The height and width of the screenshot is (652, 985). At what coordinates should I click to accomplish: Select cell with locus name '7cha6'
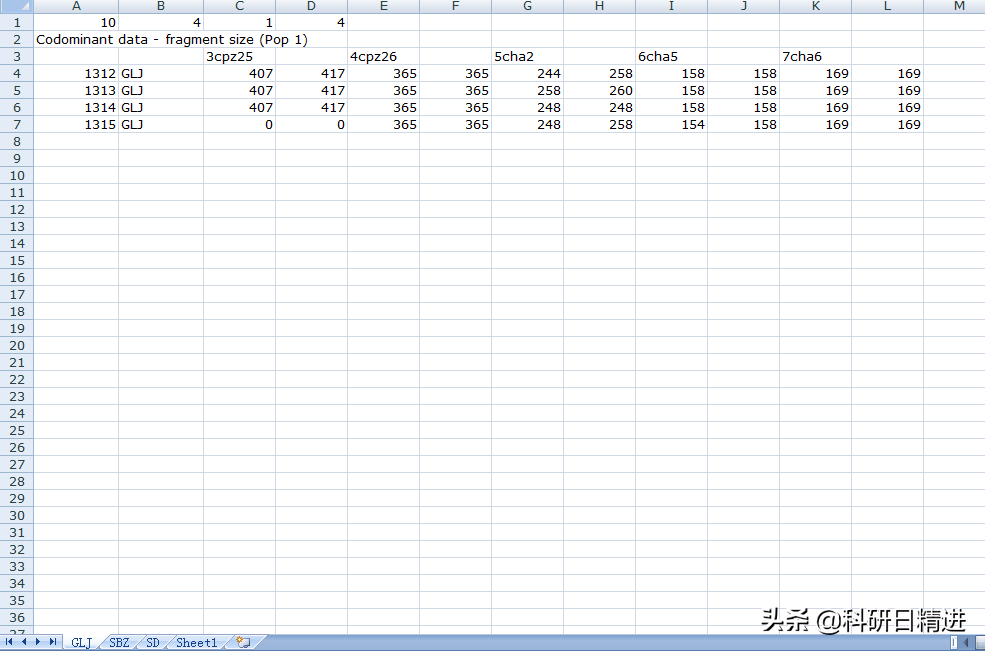815,56
